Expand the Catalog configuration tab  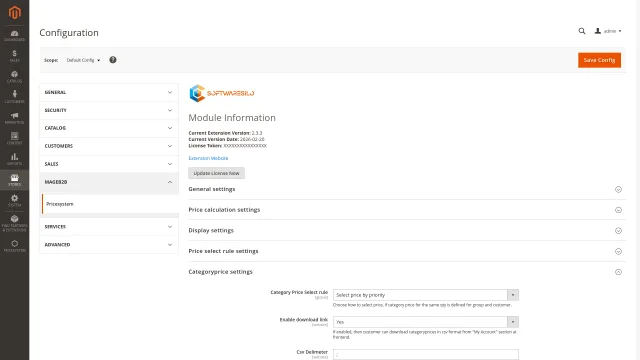[x=109, y=128]
